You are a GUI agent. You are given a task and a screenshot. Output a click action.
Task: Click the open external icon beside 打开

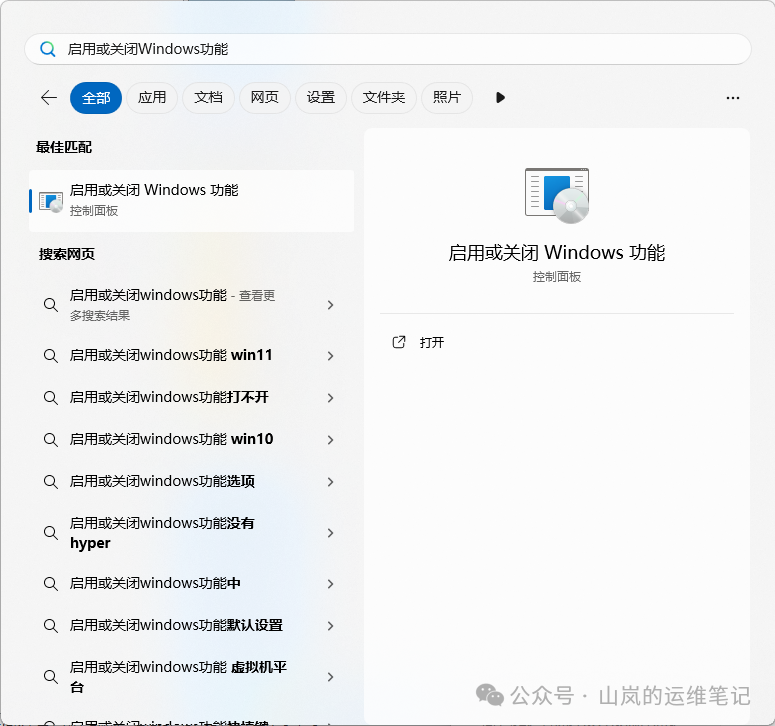point(399,342)
